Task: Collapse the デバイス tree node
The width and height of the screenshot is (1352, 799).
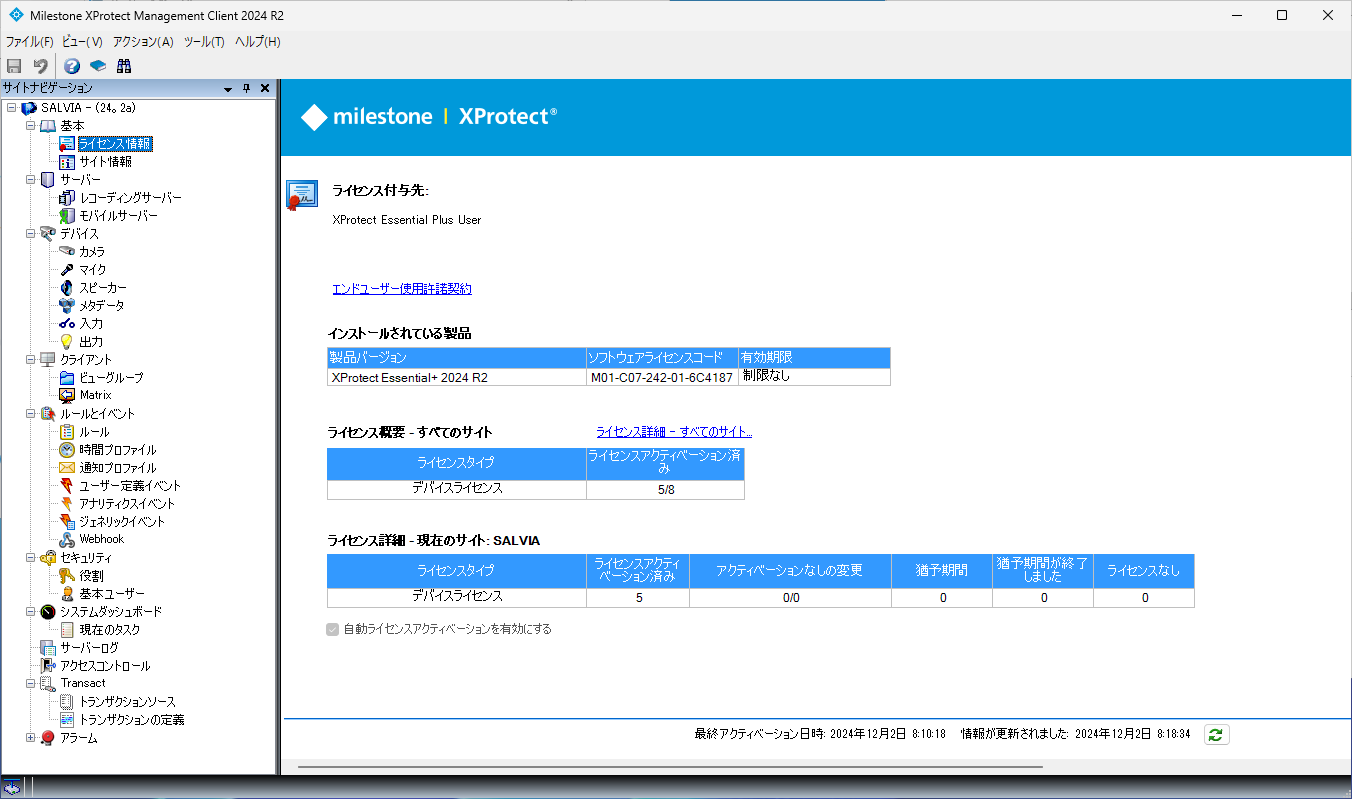Action: (x=31, y=234)
